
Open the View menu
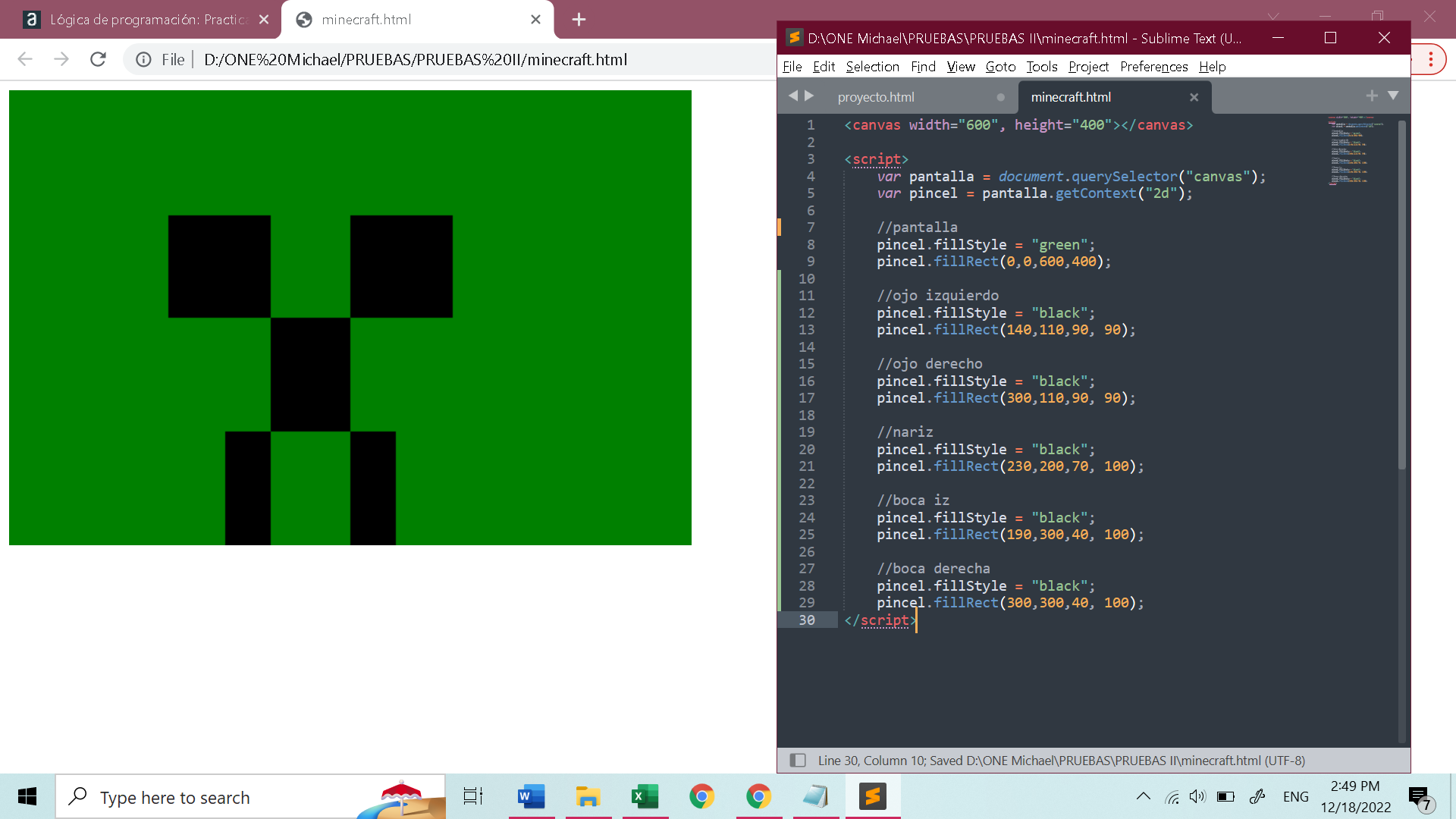click(x=961, y=67)
